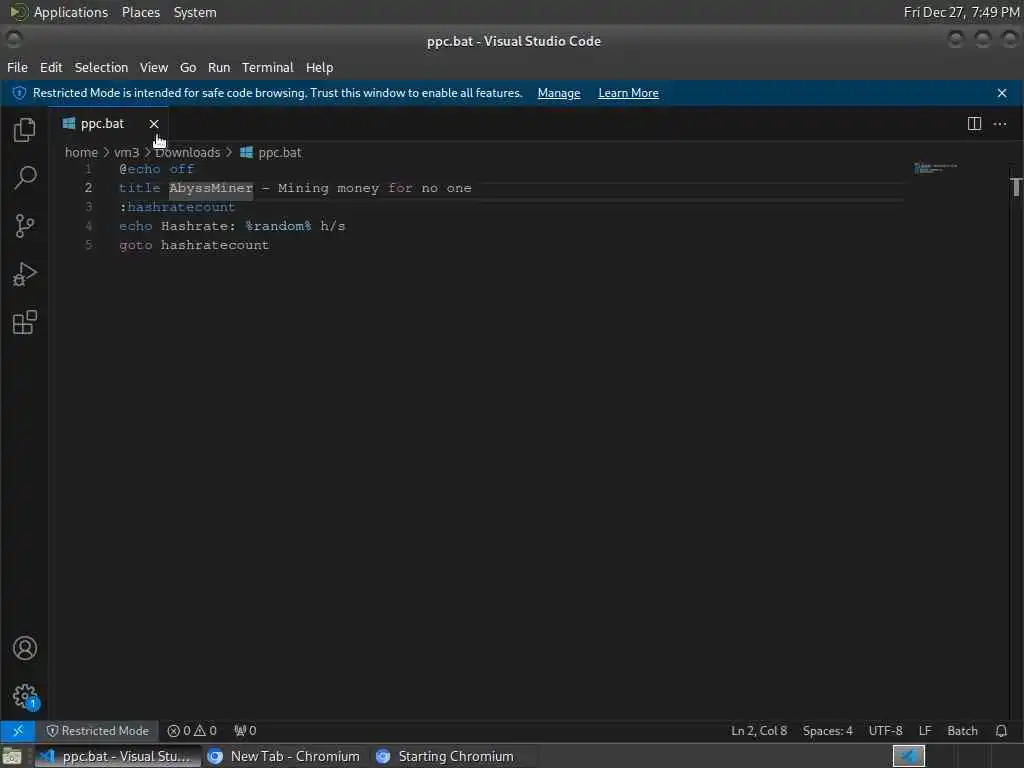Click the show desktop icon in taskbar
This screenshot has height=768, width=1024.
[x=12, y=756]
